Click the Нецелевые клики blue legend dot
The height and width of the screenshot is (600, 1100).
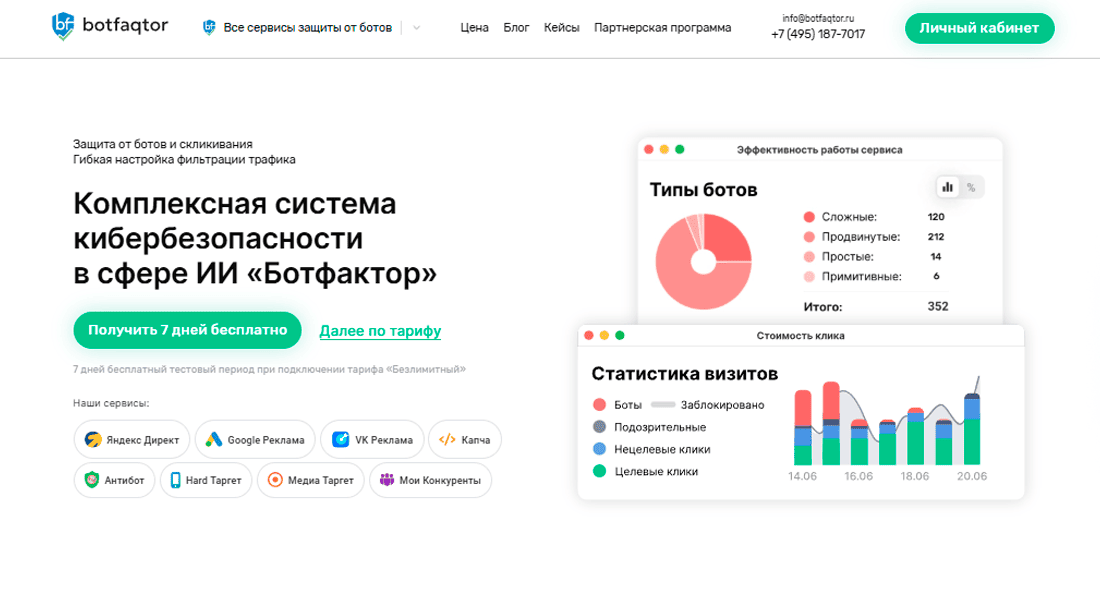[x=599, y=448]
